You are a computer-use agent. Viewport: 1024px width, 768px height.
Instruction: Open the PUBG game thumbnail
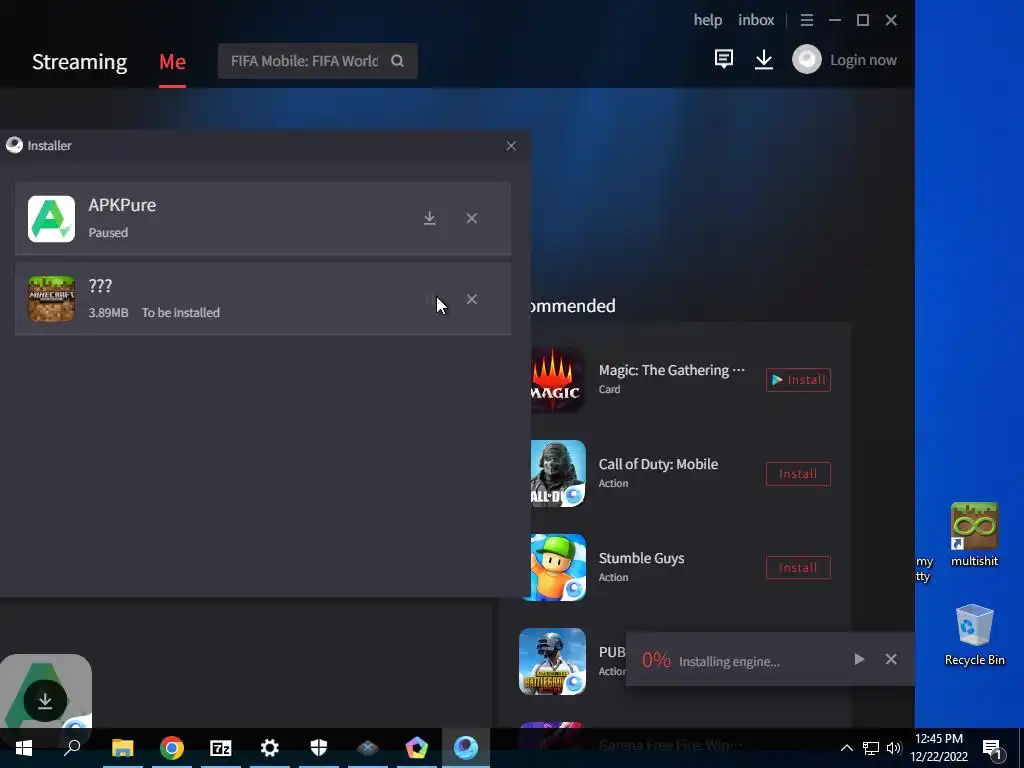tap(552, 662)
